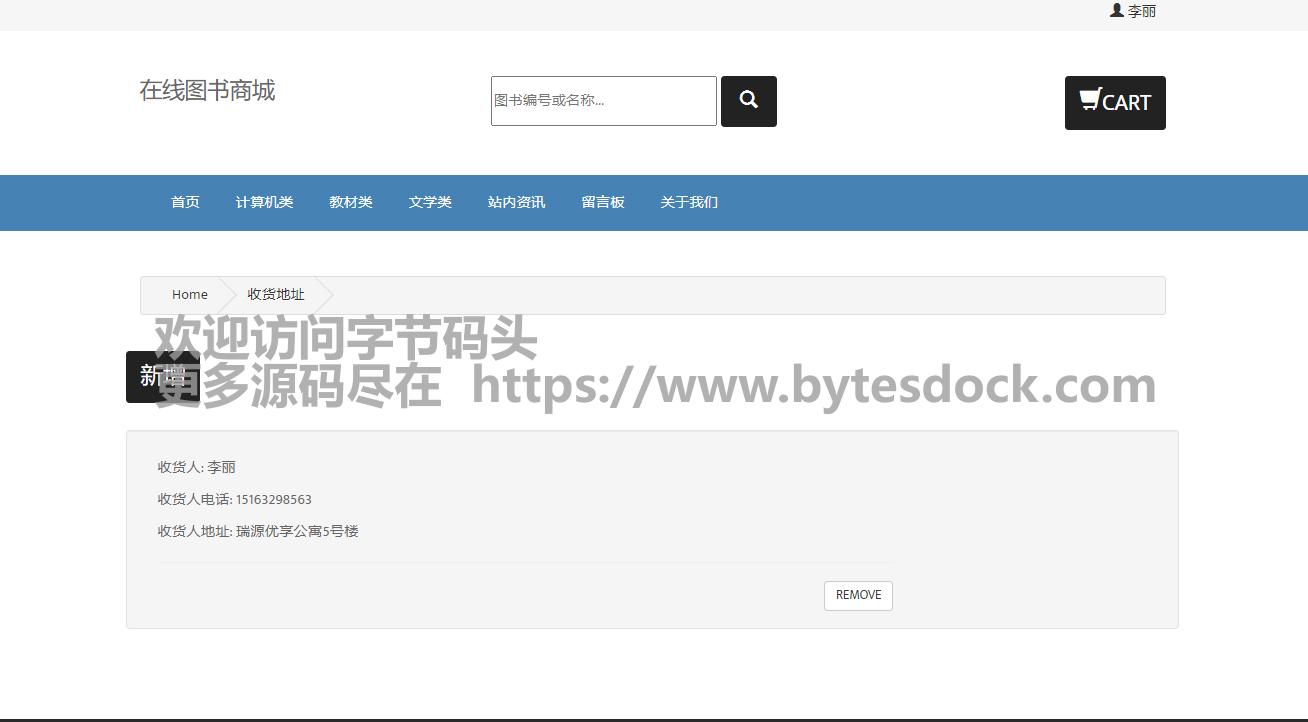Focus the 图书编号或名称 search field
This screenshot has width=1308, height=722.
click(603, 101)
